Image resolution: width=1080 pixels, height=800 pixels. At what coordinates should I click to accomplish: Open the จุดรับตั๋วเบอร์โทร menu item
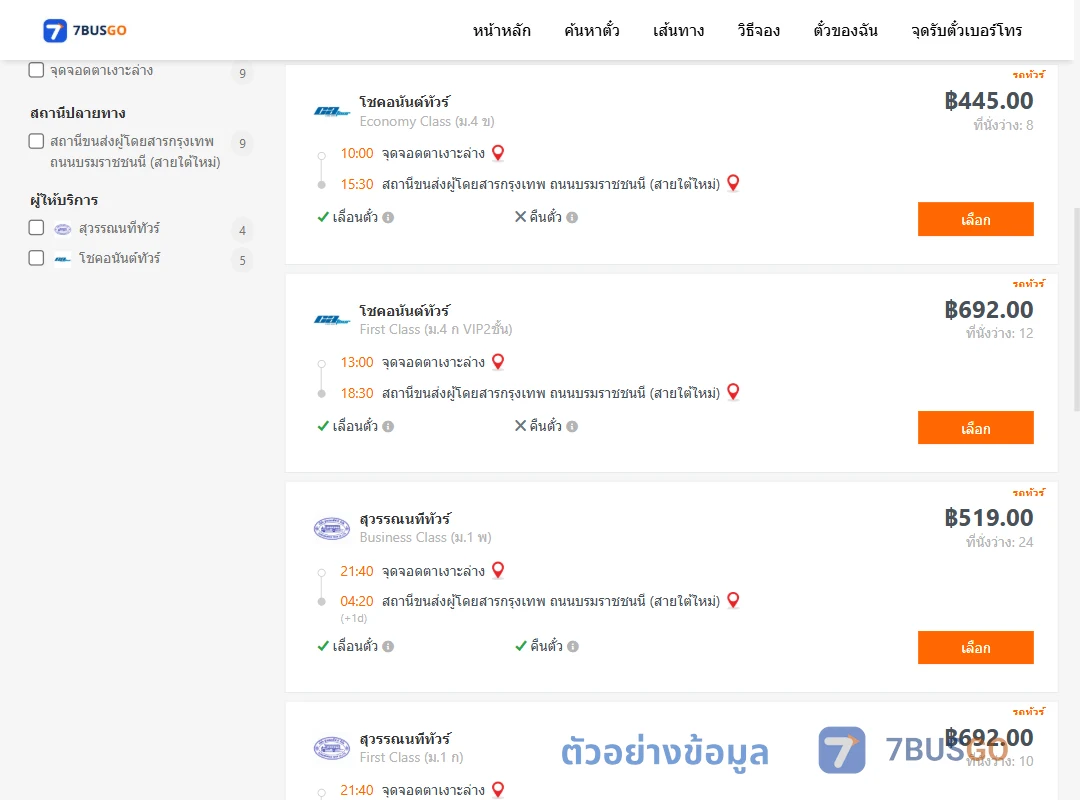pos(966,30)
